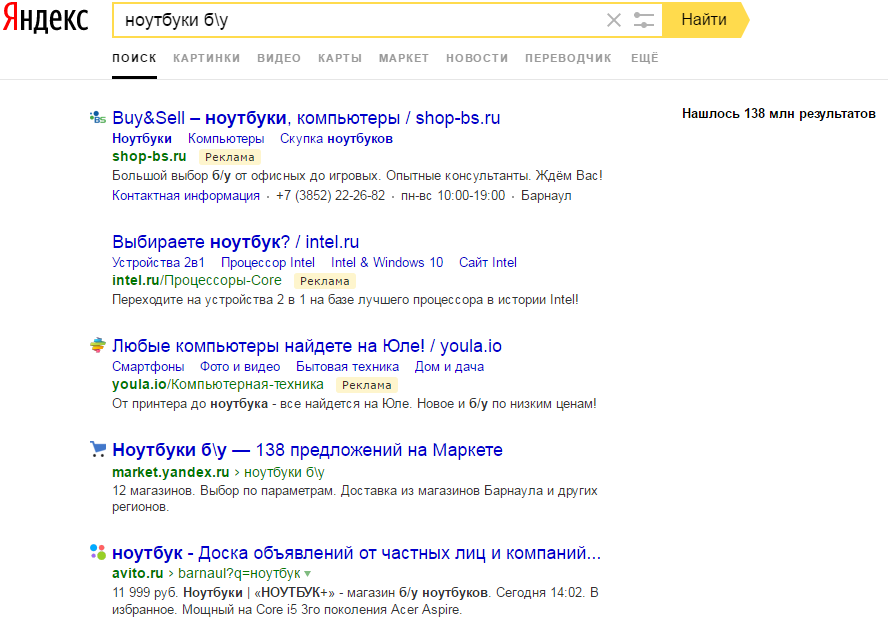Open Устройства 2в1 sitelink
This screenshot has width=888, height=630.
[x=158, y=262]
